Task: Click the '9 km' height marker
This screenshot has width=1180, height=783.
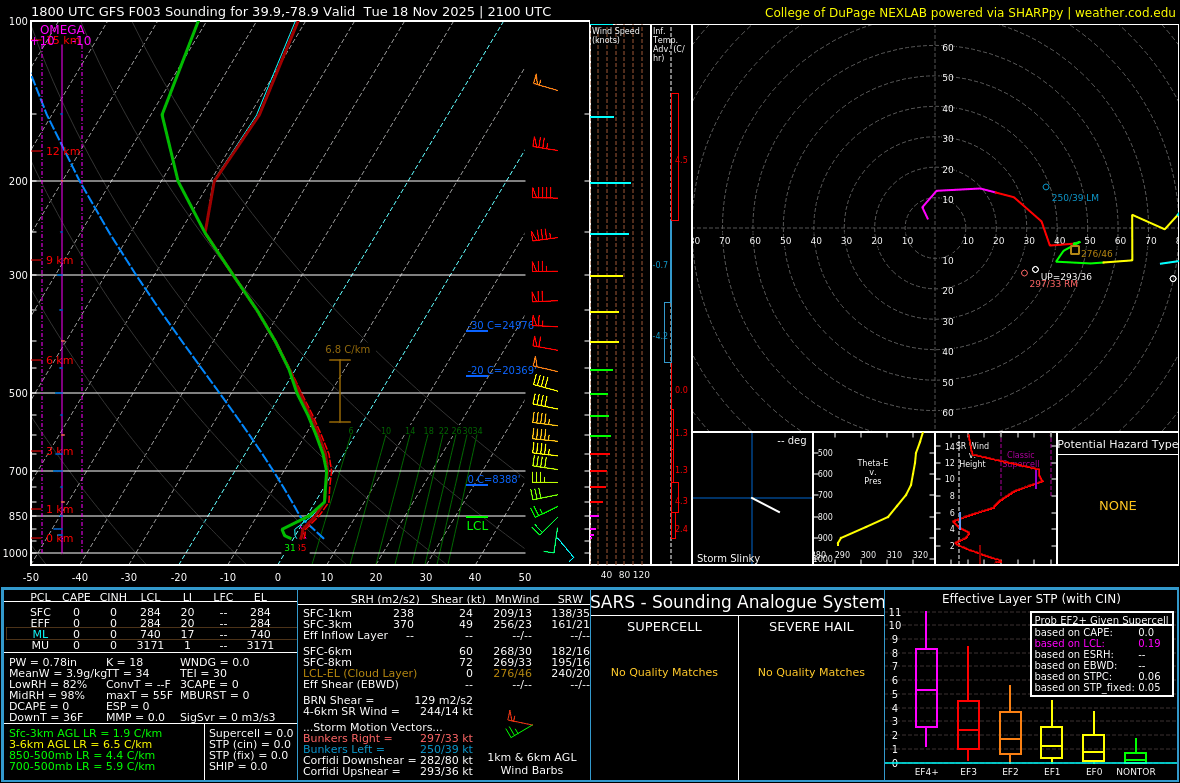Action: [x=59, y=260]
